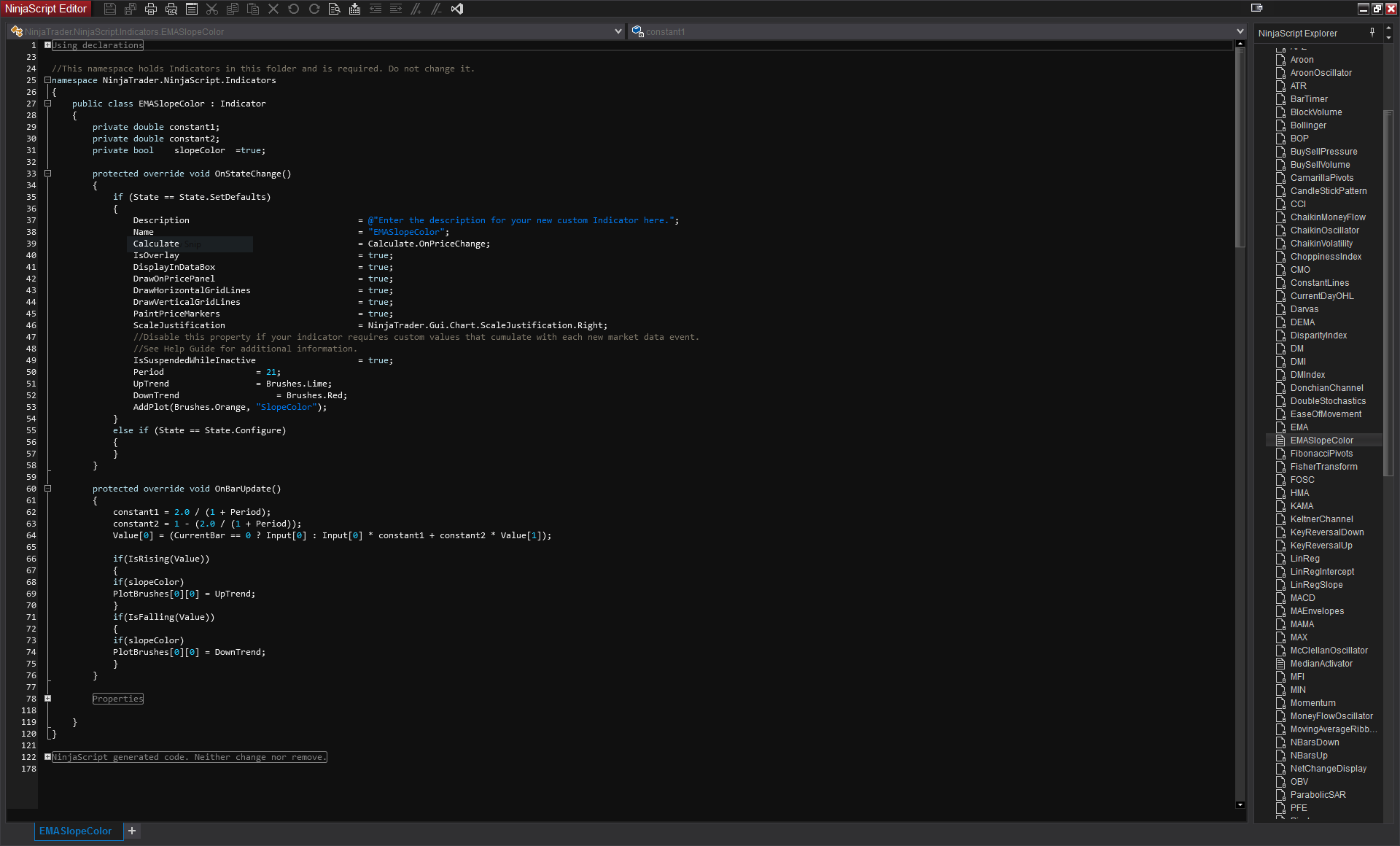Expand the collapsed Properties region
Screen dimensions: 1400x846
click(x=48, y=699)
